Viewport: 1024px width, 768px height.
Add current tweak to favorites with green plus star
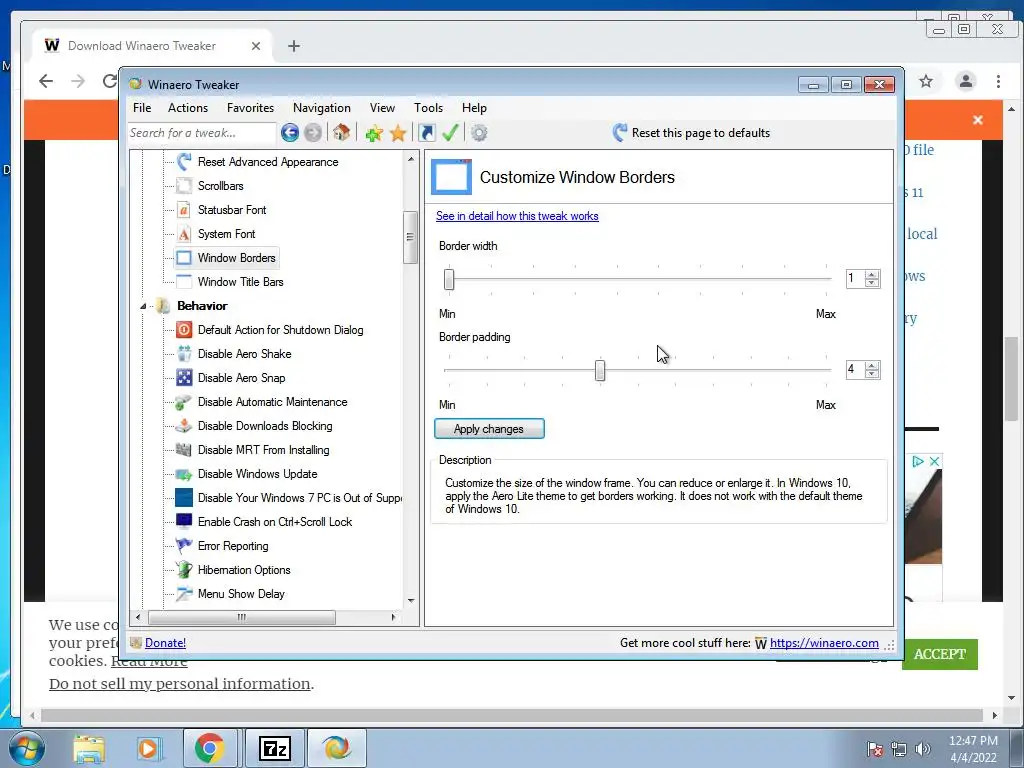[x=374, y=133]
